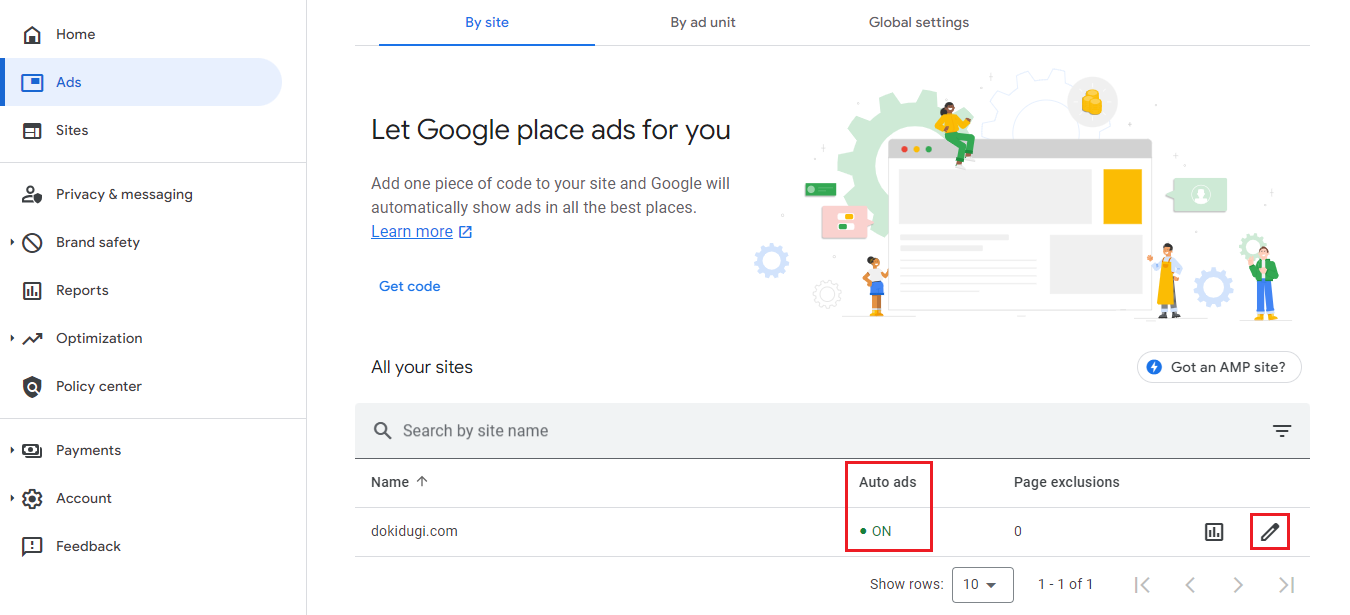This screenshot has height=615, width=1350.
Task: Click the Auto ads column header
Action: click(x=888, y=482)
